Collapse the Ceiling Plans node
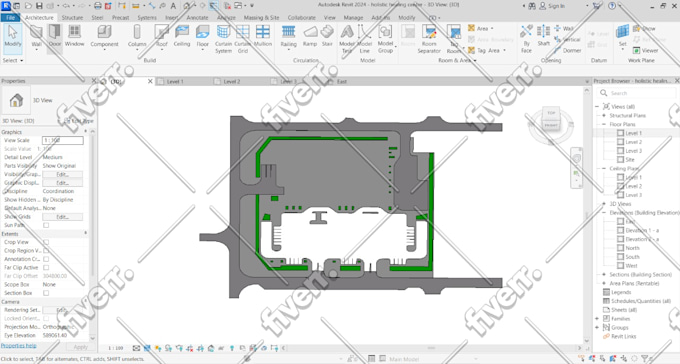The height and width of the screenshot is (364, 680). click(604, 168)
